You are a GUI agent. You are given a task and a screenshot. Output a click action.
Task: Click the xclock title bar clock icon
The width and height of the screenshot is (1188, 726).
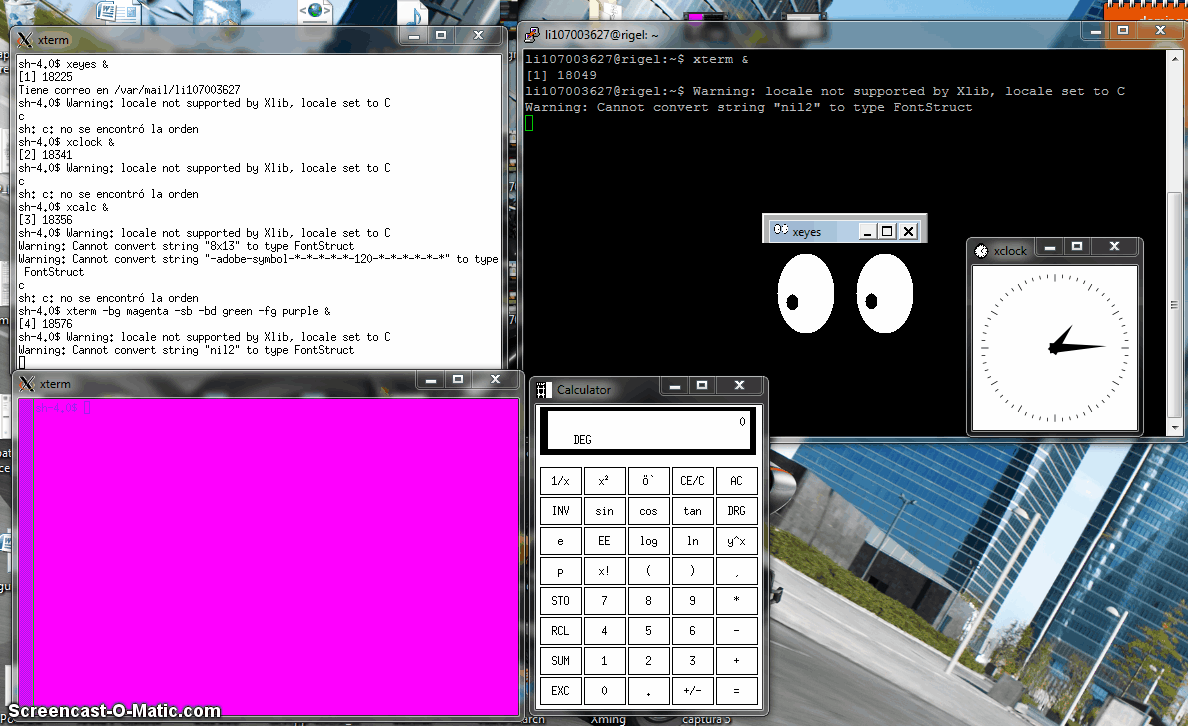981,251
